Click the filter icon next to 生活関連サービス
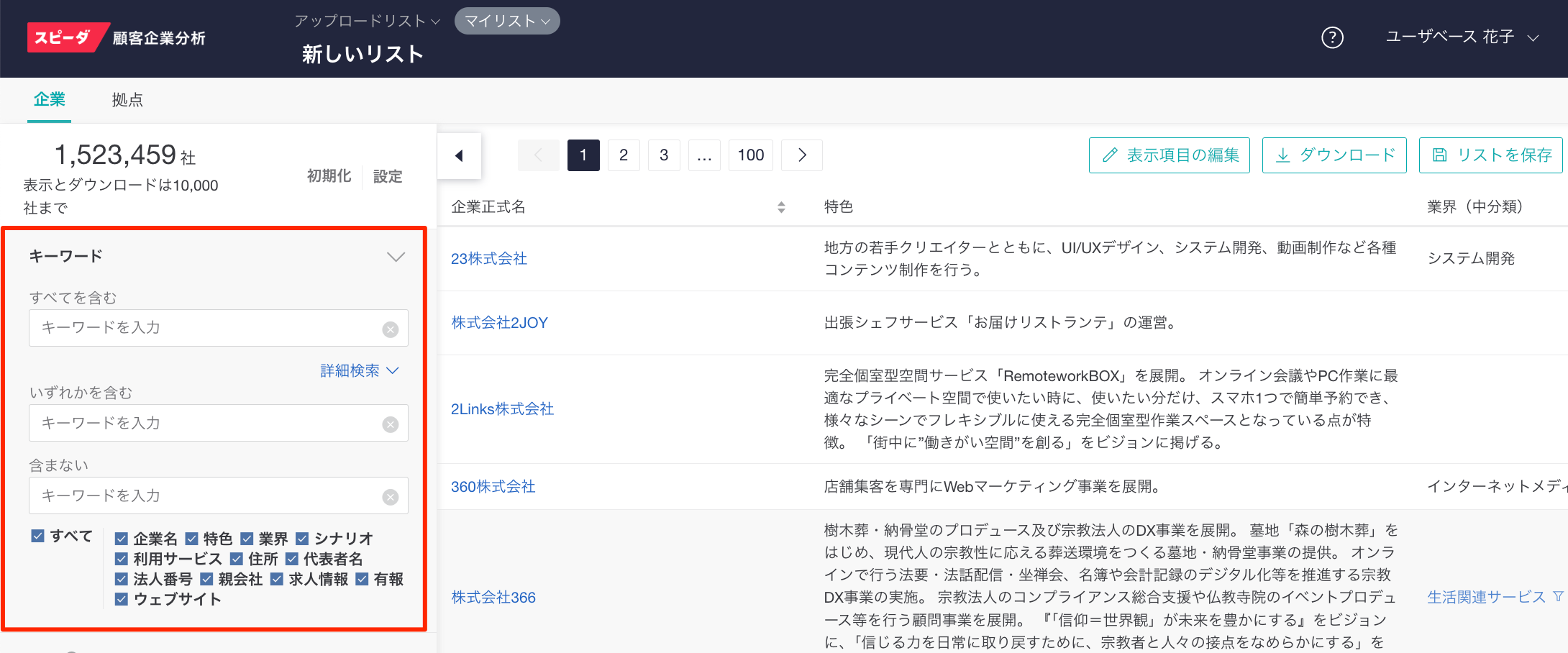 (x=1557, y=597)
